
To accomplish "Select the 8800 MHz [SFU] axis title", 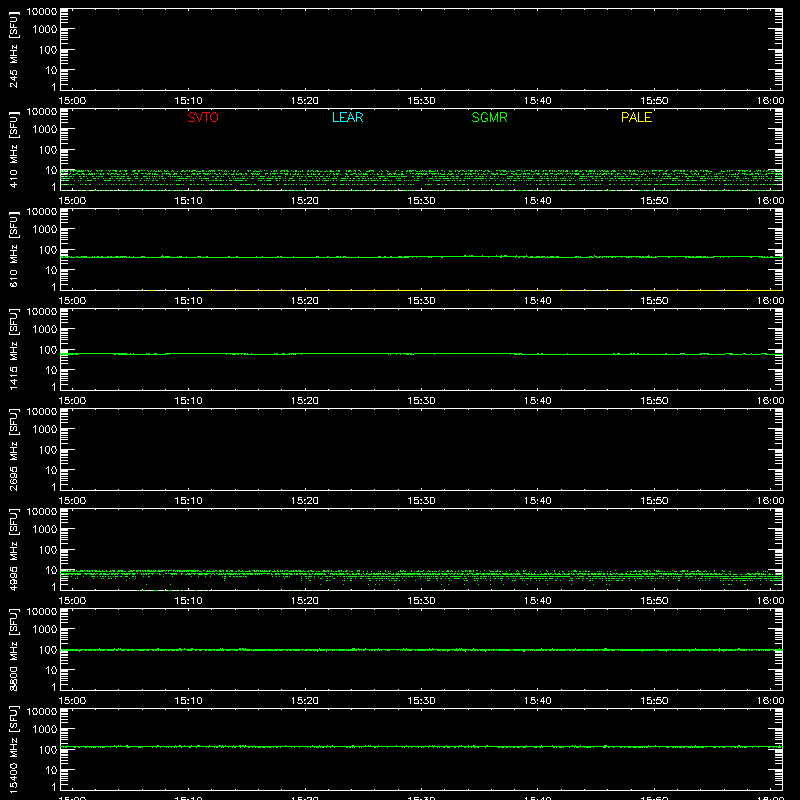I will tap(13, 649).
